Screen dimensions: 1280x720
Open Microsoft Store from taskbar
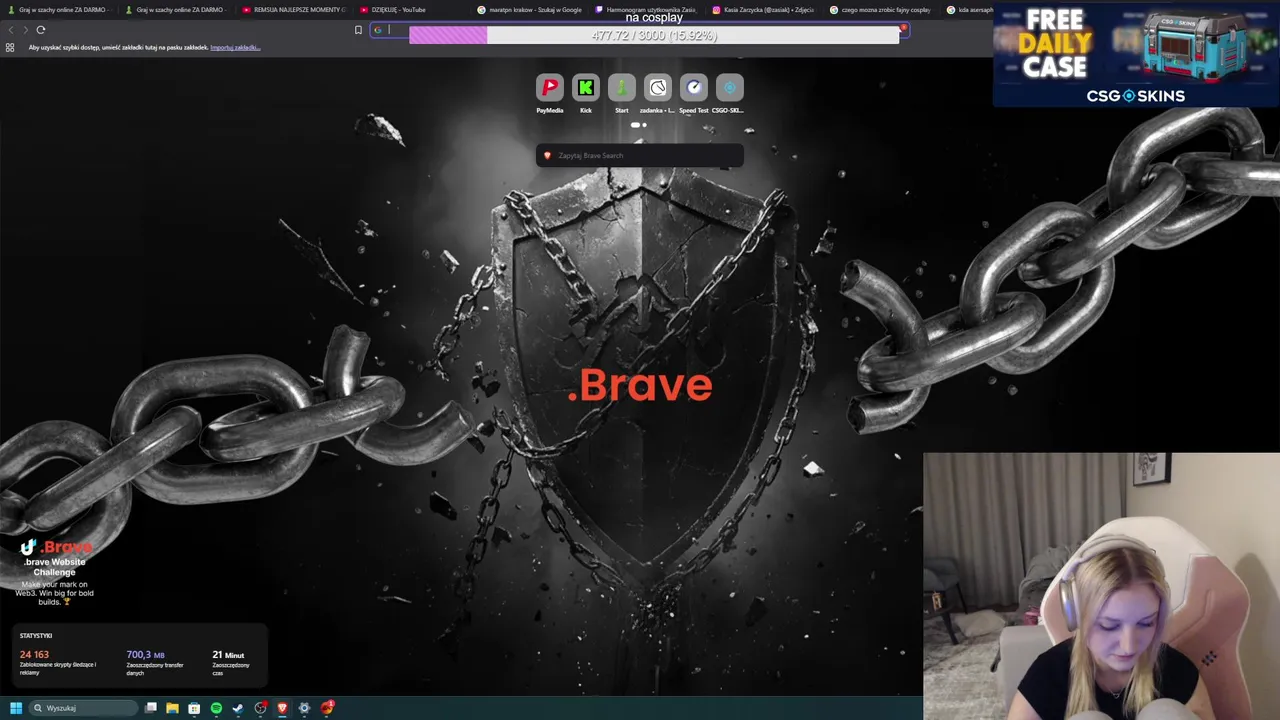pyautogui.click(x=194, y=708)
